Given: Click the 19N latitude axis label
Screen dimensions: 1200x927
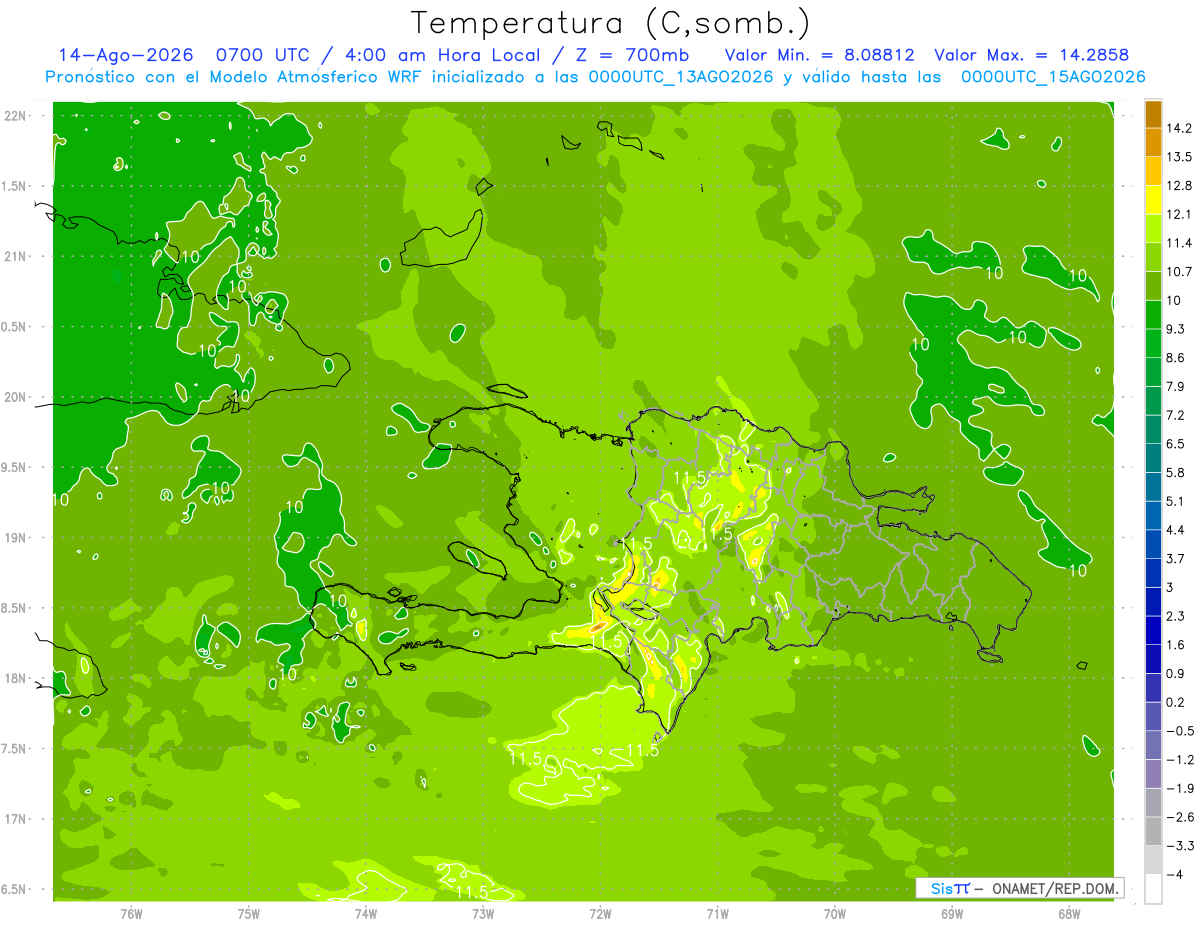Looking at the screenshot, I should tap(16, 538).
